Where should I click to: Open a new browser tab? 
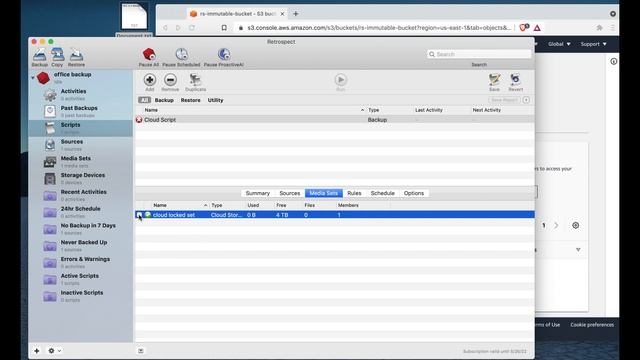296,14
